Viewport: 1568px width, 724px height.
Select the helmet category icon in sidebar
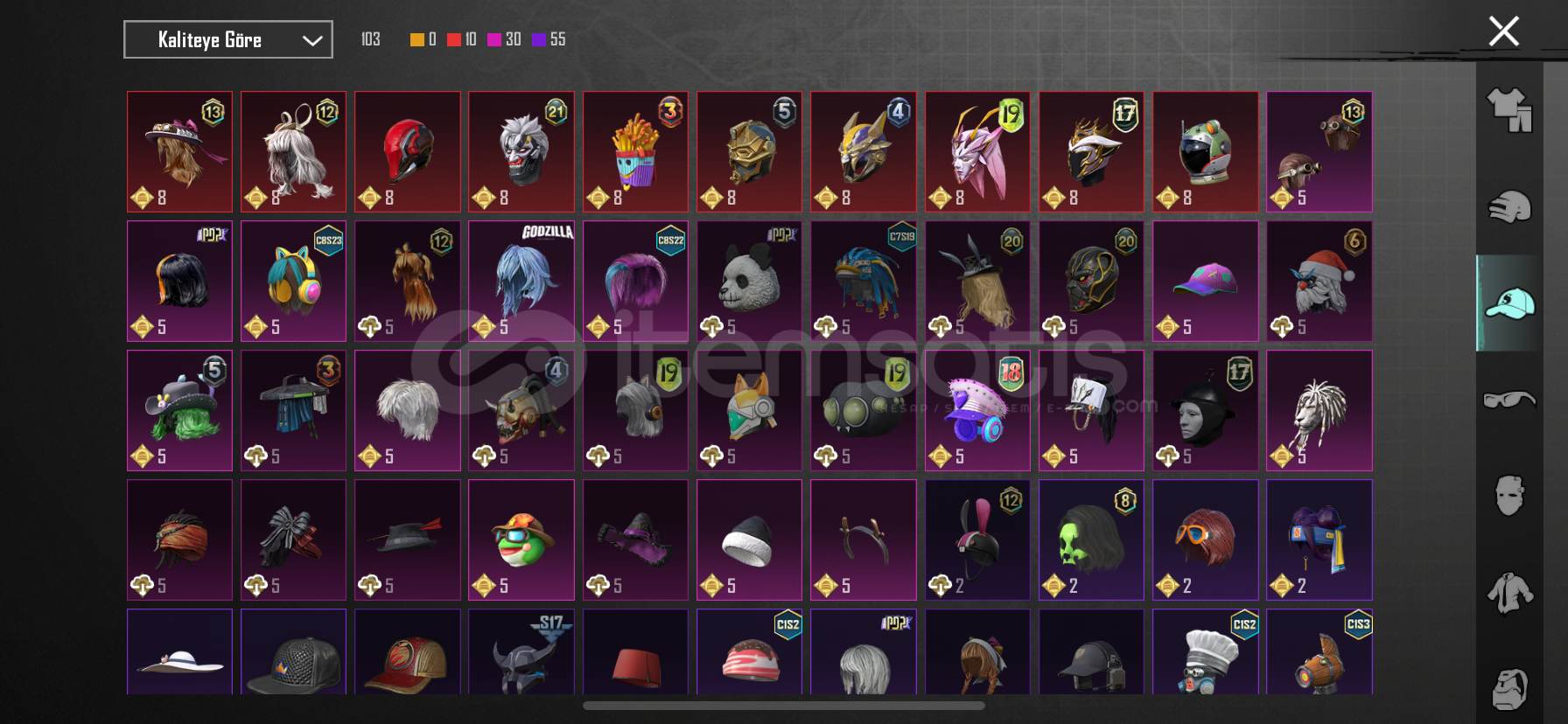pyautogui.click(x=1509, y=207)
